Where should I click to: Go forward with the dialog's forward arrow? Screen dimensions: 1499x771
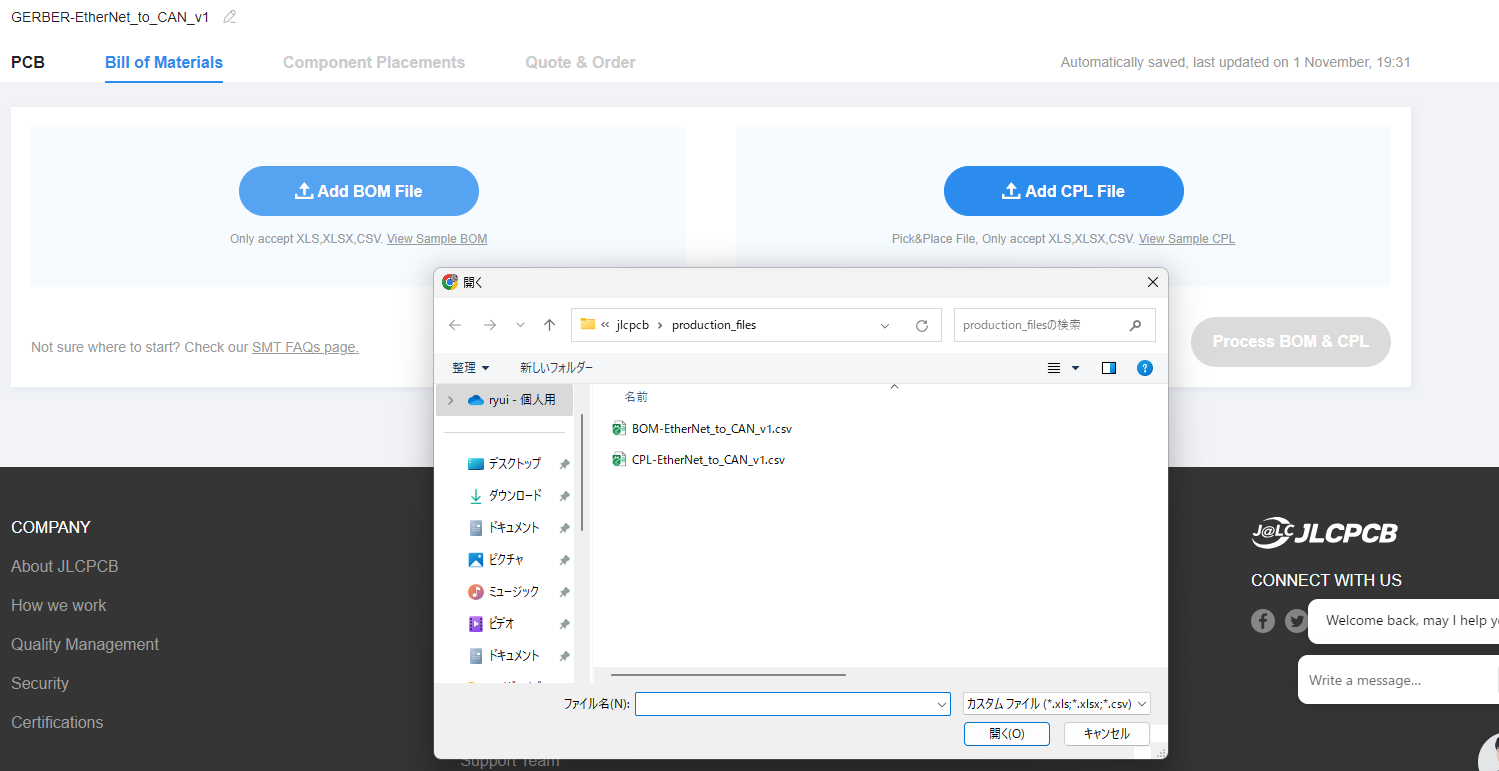490,325
